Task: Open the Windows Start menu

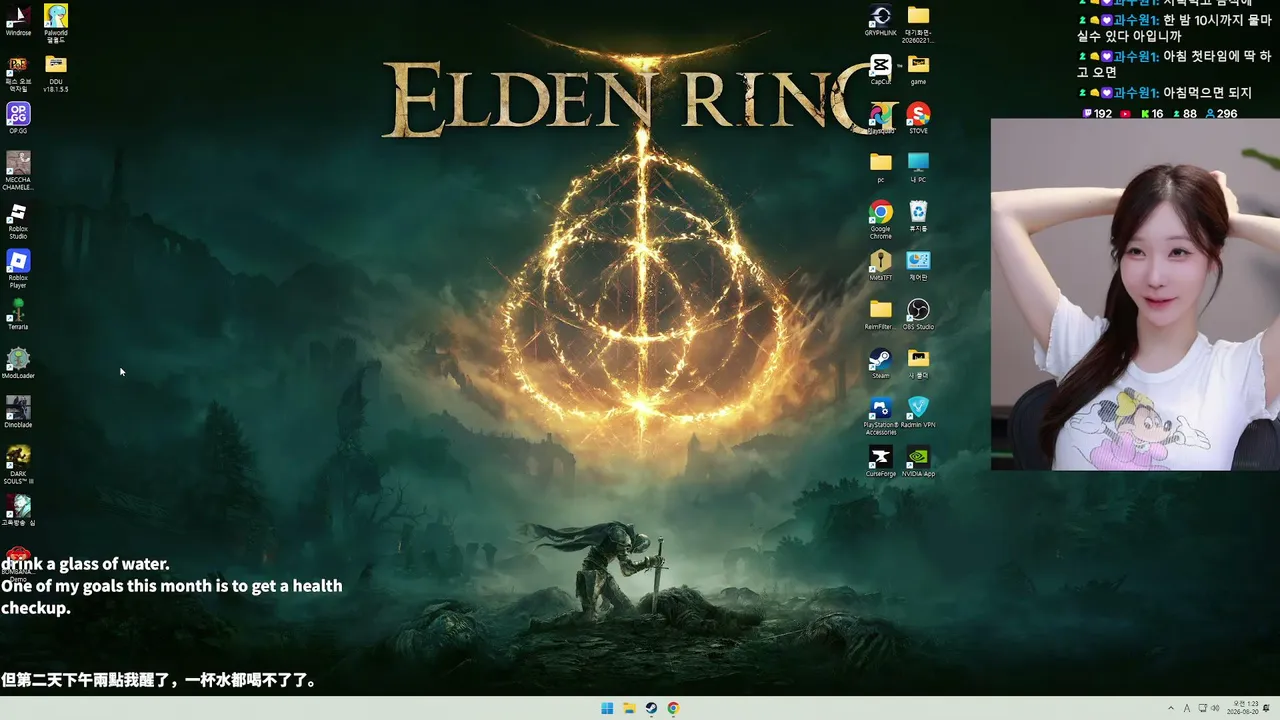Action: 607,709
